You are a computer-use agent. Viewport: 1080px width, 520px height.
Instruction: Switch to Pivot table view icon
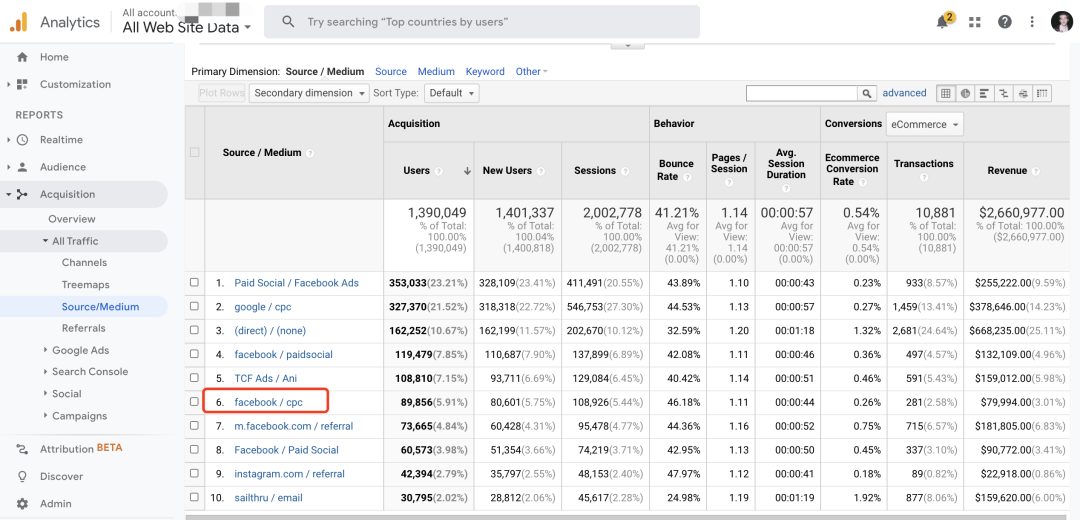1042,93
